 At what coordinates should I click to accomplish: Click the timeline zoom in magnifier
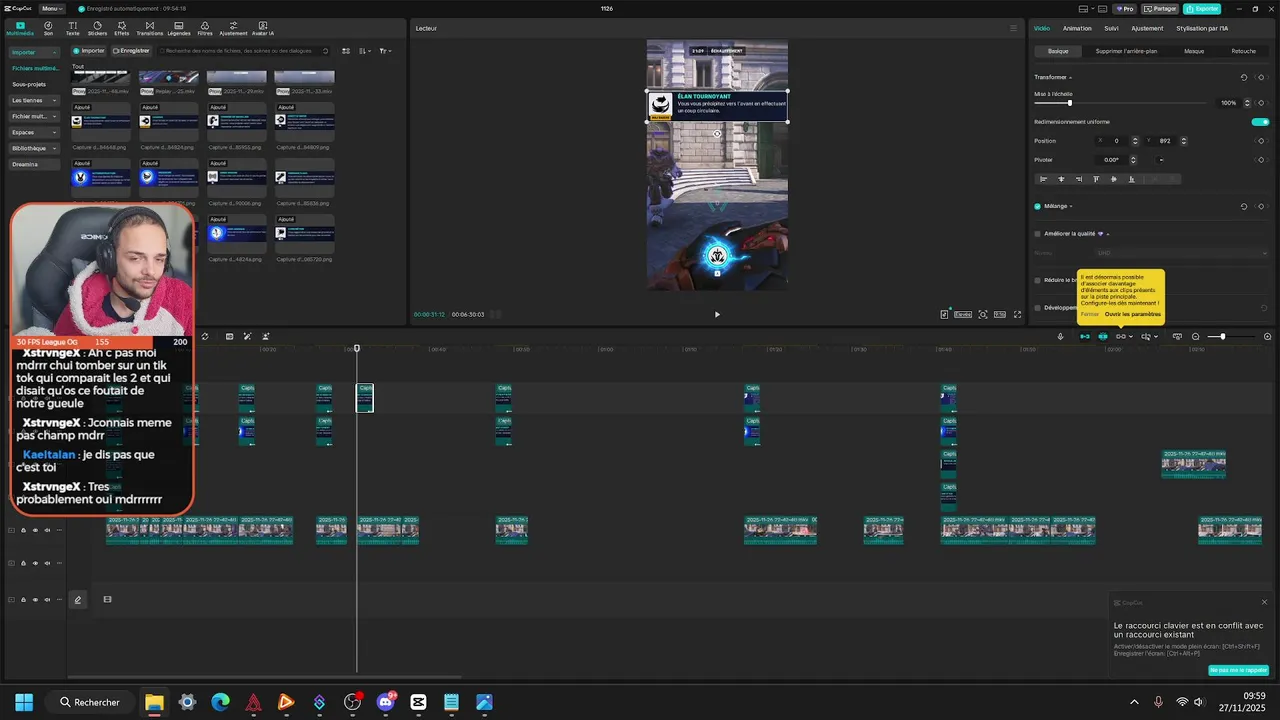click(1268, 336)
